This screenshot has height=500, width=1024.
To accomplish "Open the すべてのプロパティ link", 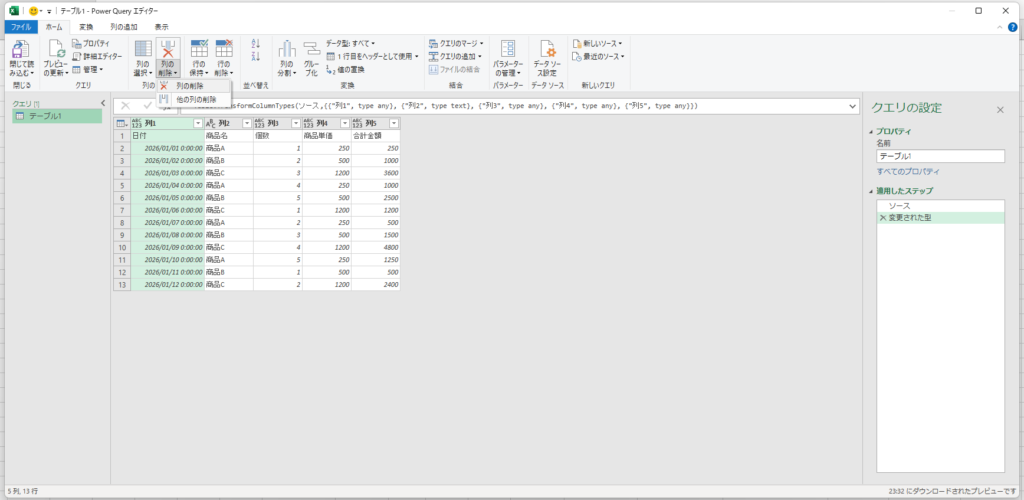I will (909, 171).
